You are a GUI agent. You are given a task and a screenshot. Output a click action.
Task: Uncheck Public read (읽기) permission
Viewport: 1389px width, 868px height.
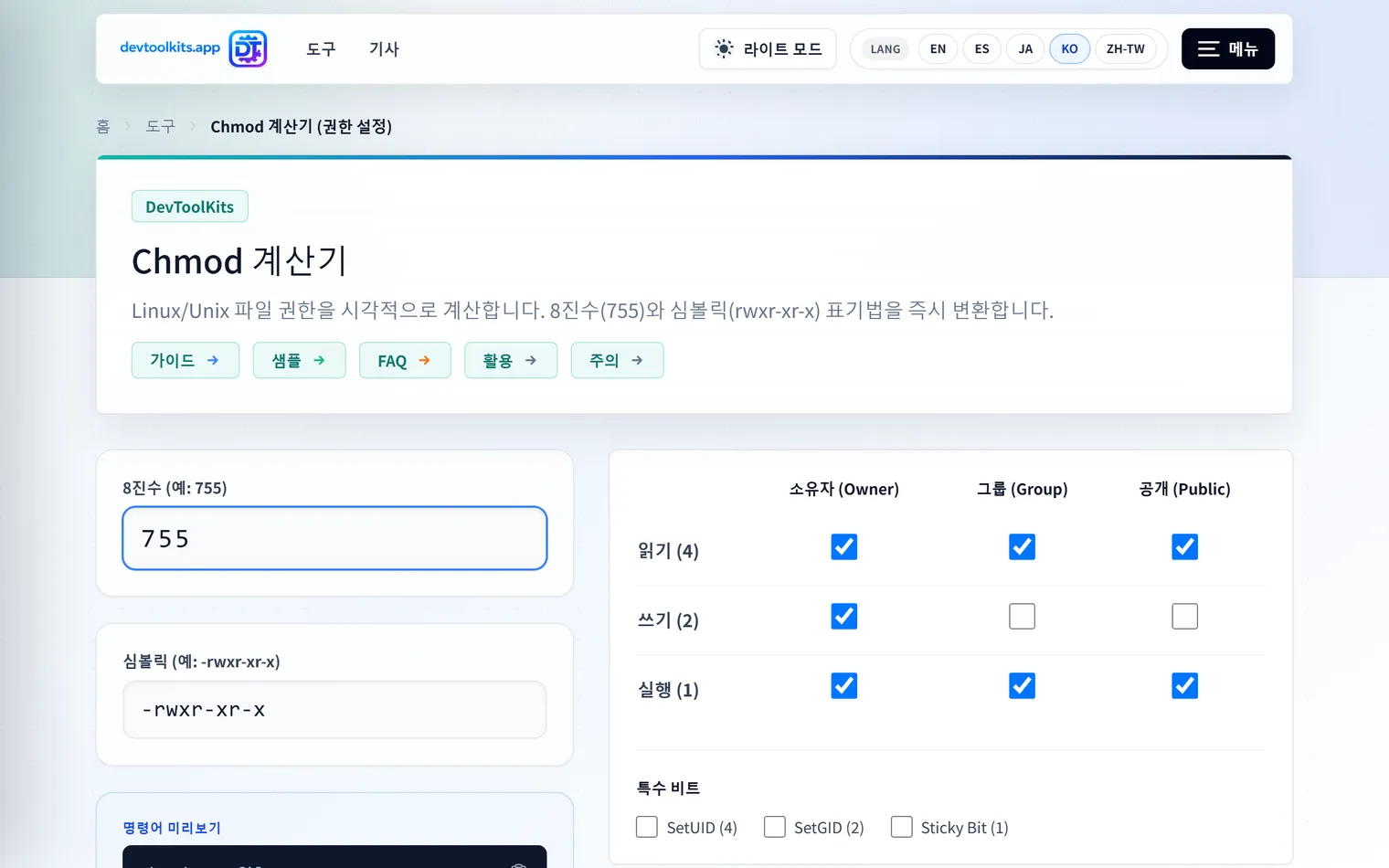[x=1184, y=546]
